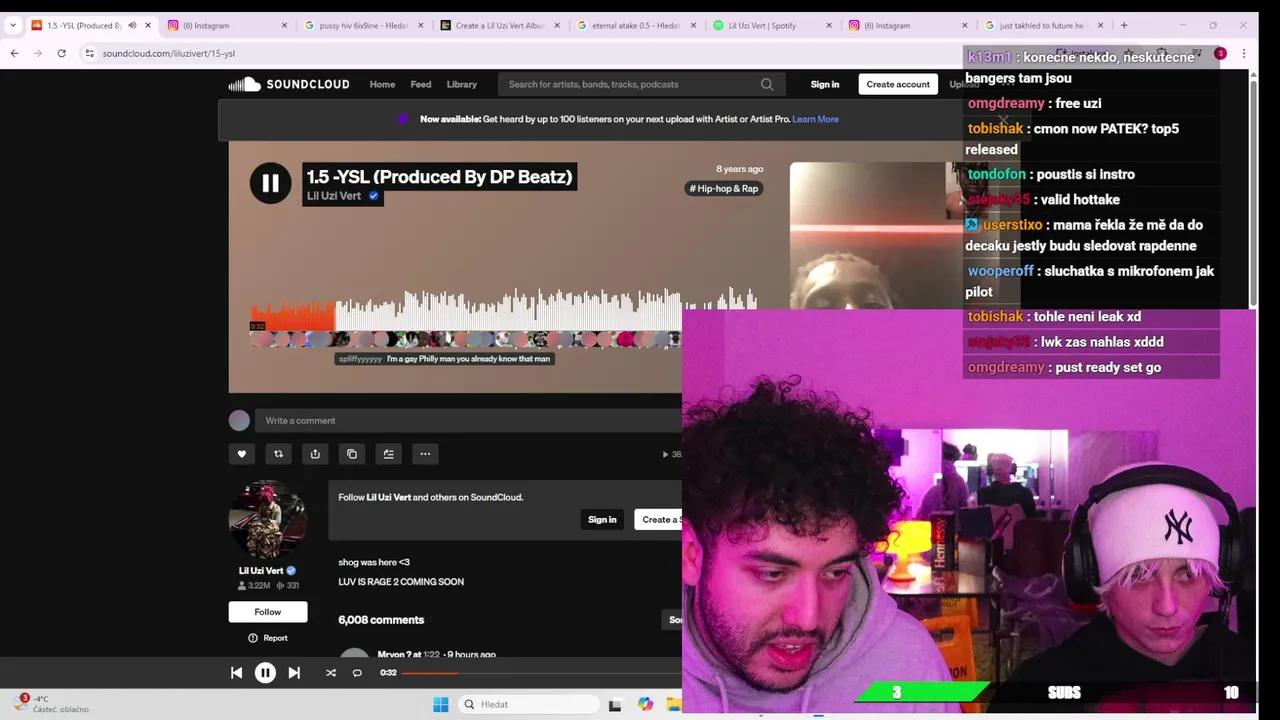
Task: Click the search magnifier icon
Action: pos(767,84)
